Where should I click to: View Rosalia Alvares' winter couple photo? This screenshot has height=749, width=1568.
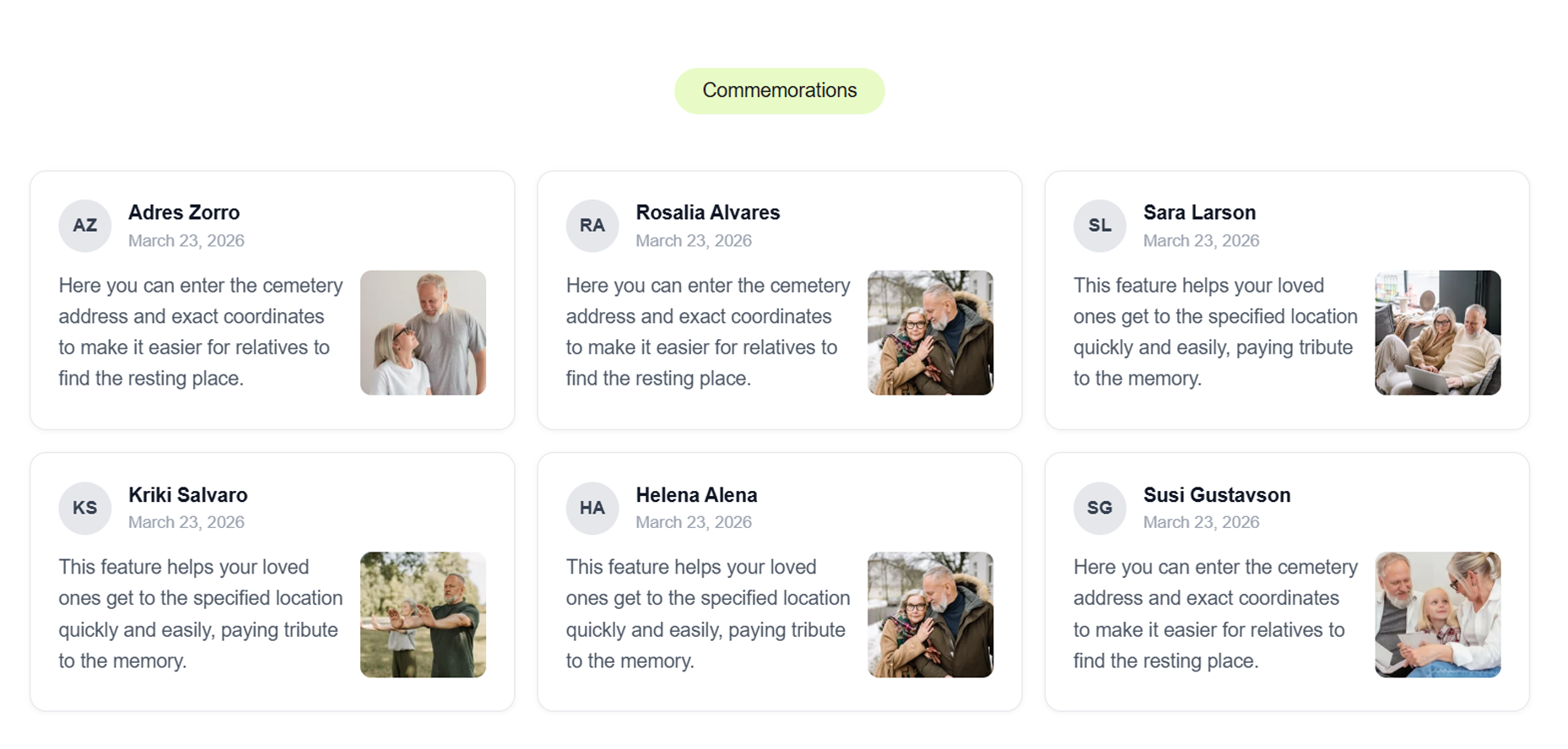(930, 333)
